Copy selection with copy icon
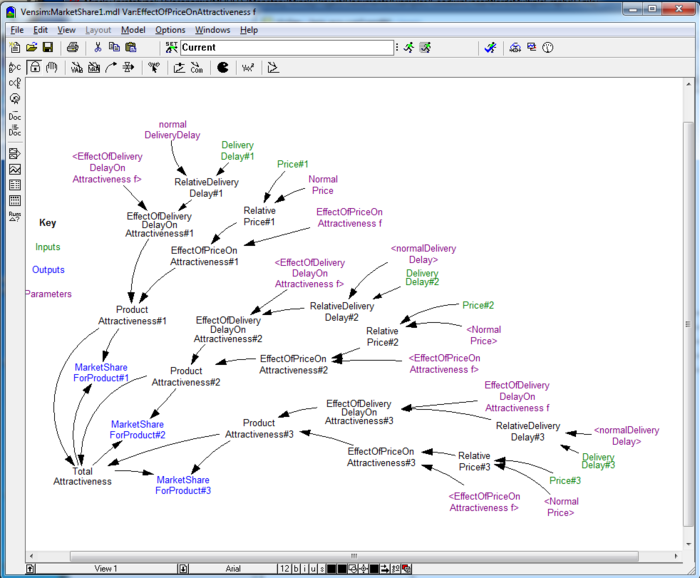The image size is (700, 578). (114, 47)
